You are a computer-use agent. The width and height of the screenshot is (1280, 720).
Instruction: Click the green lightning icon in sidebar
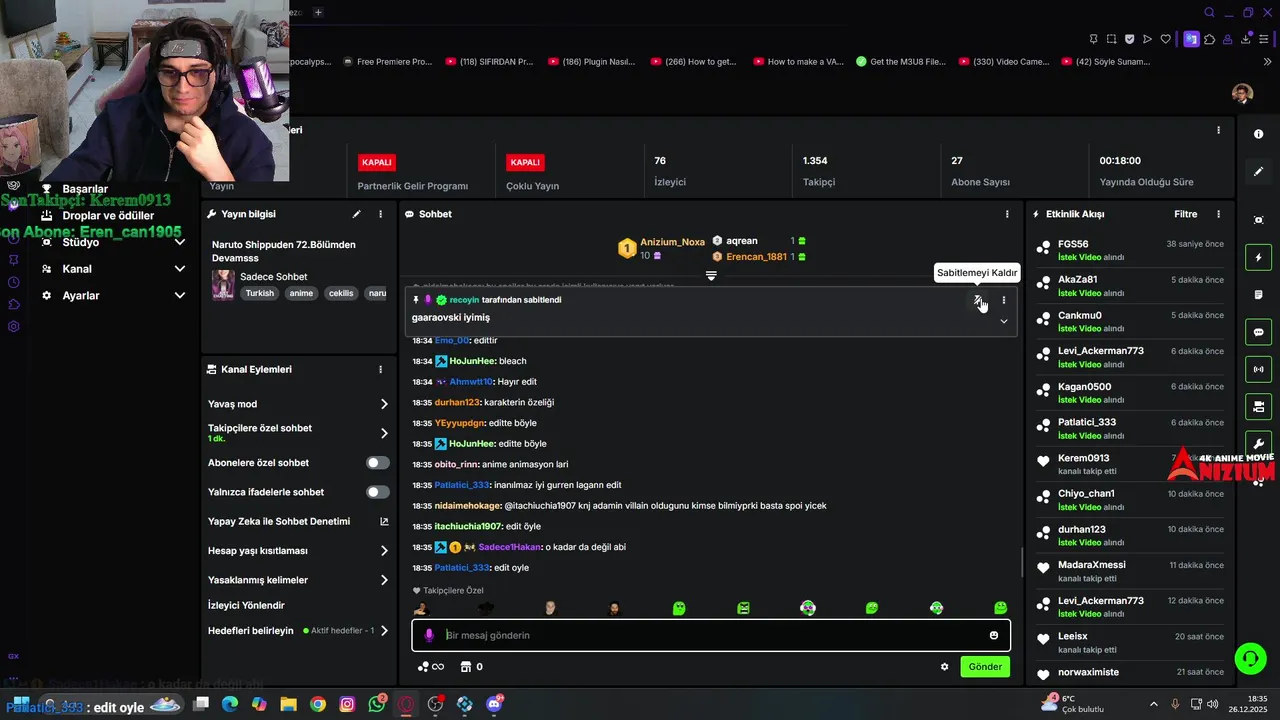tap(1258, 257)
